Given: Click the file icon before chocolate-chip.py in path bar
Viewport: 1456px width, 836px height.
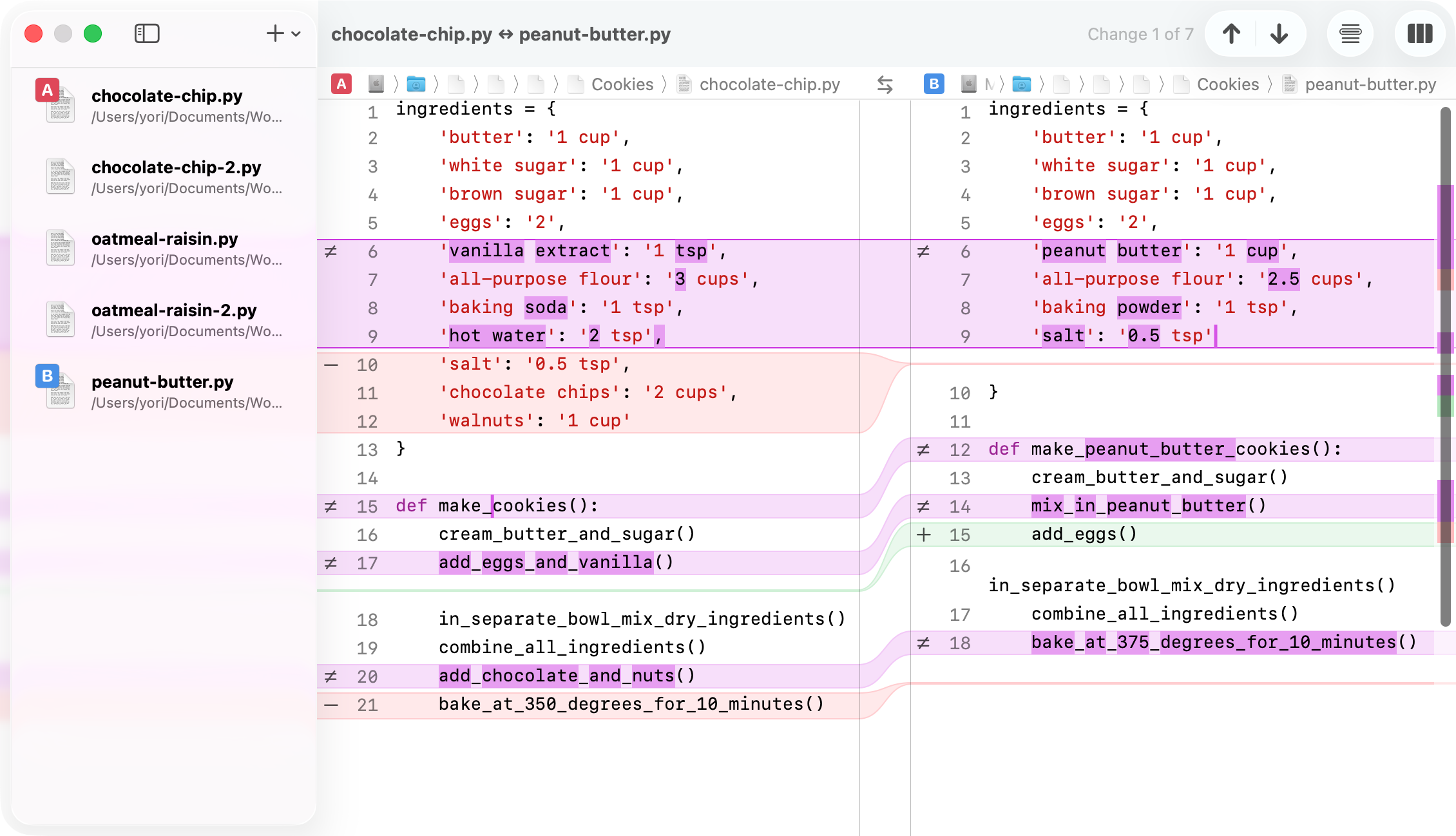Looking at the screenshot, I should pos(684,84).
